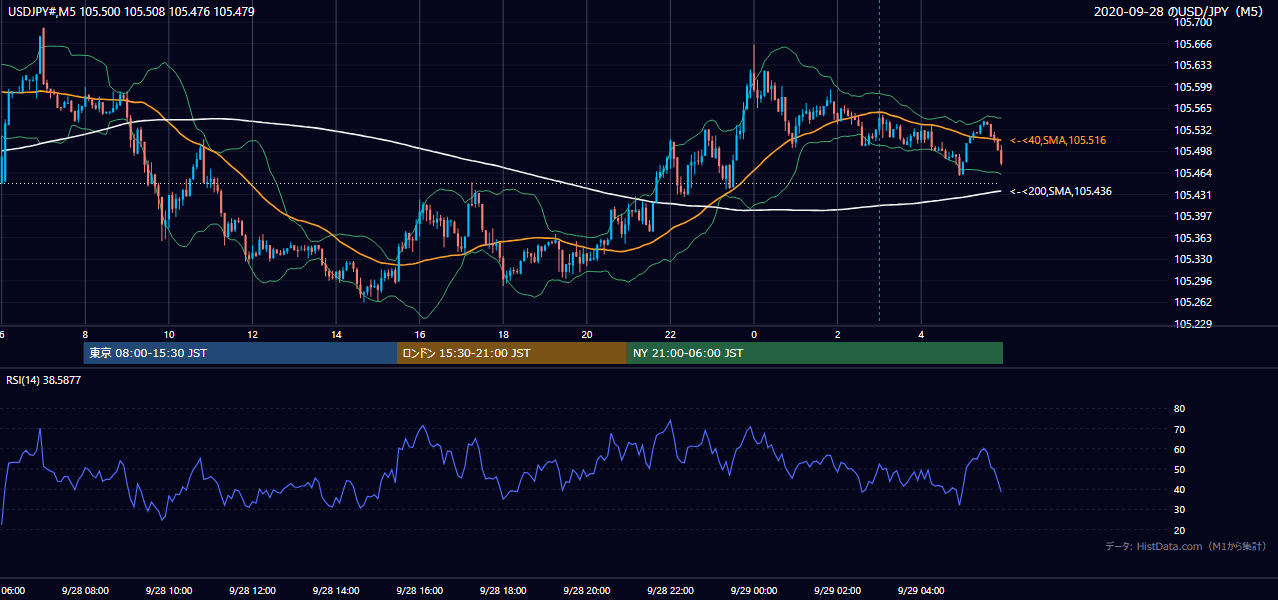Click price axis value 105.498
1278x600 pixels.
click(1193, 152)
